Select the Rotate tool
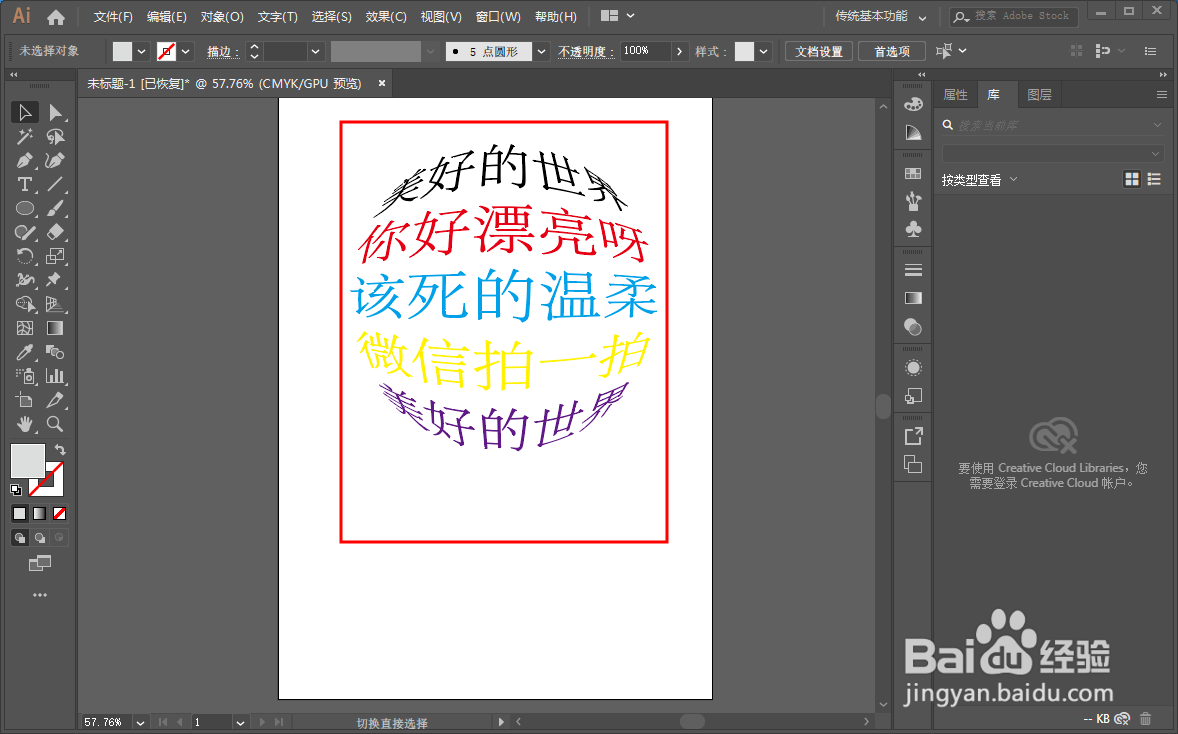Viewport: 1178px width, 734px height. 25,256
